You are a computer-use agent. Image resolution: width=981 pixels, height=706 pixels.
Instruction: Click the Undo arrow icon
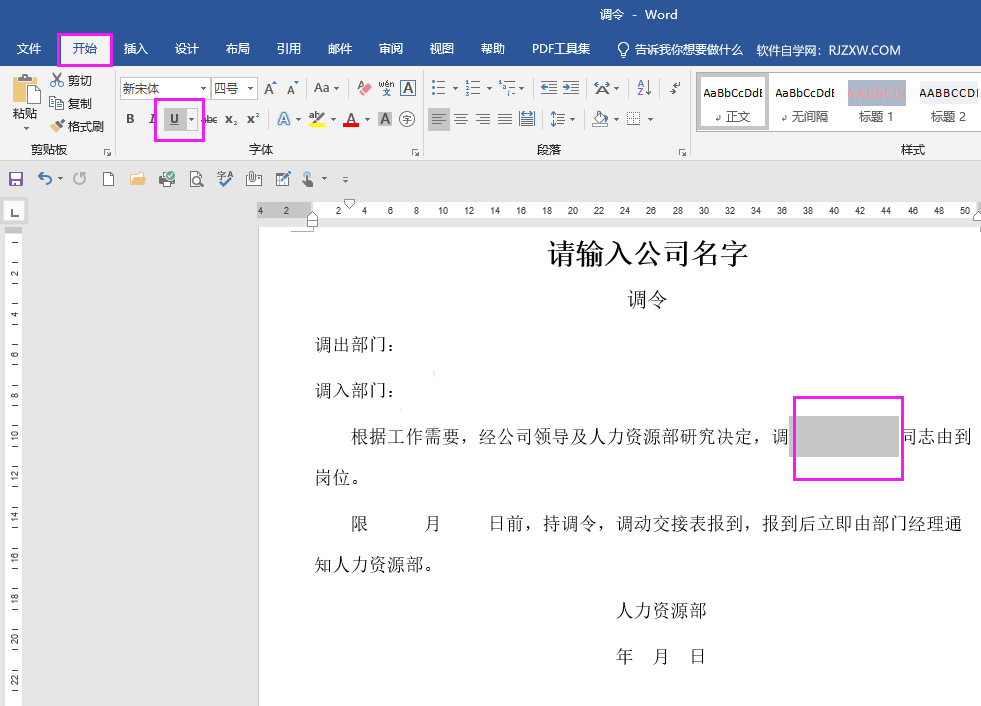tap(44, 179)
